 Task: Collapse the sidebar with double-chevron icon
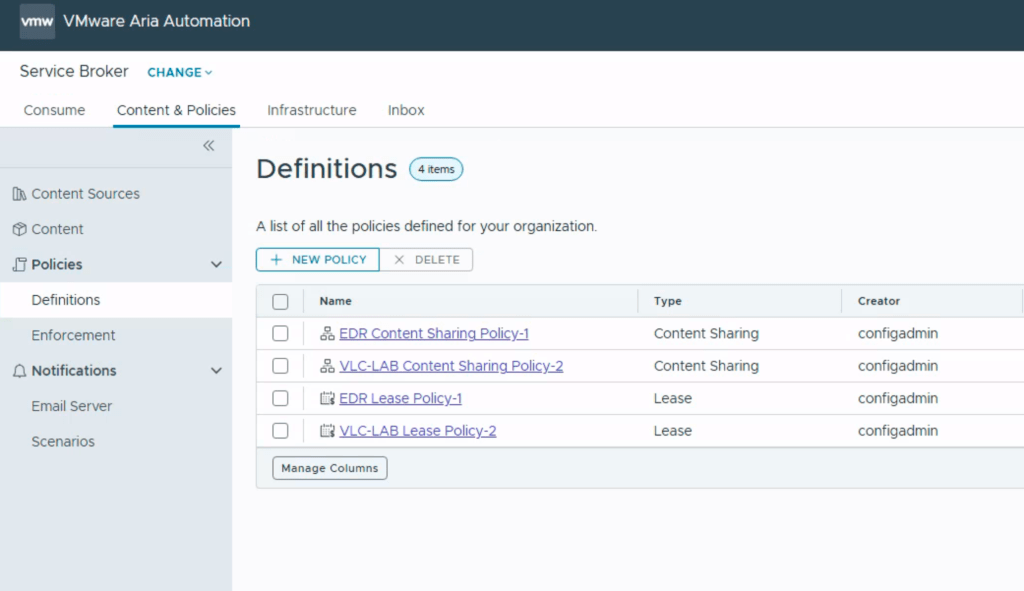click(x=208, y=146)
